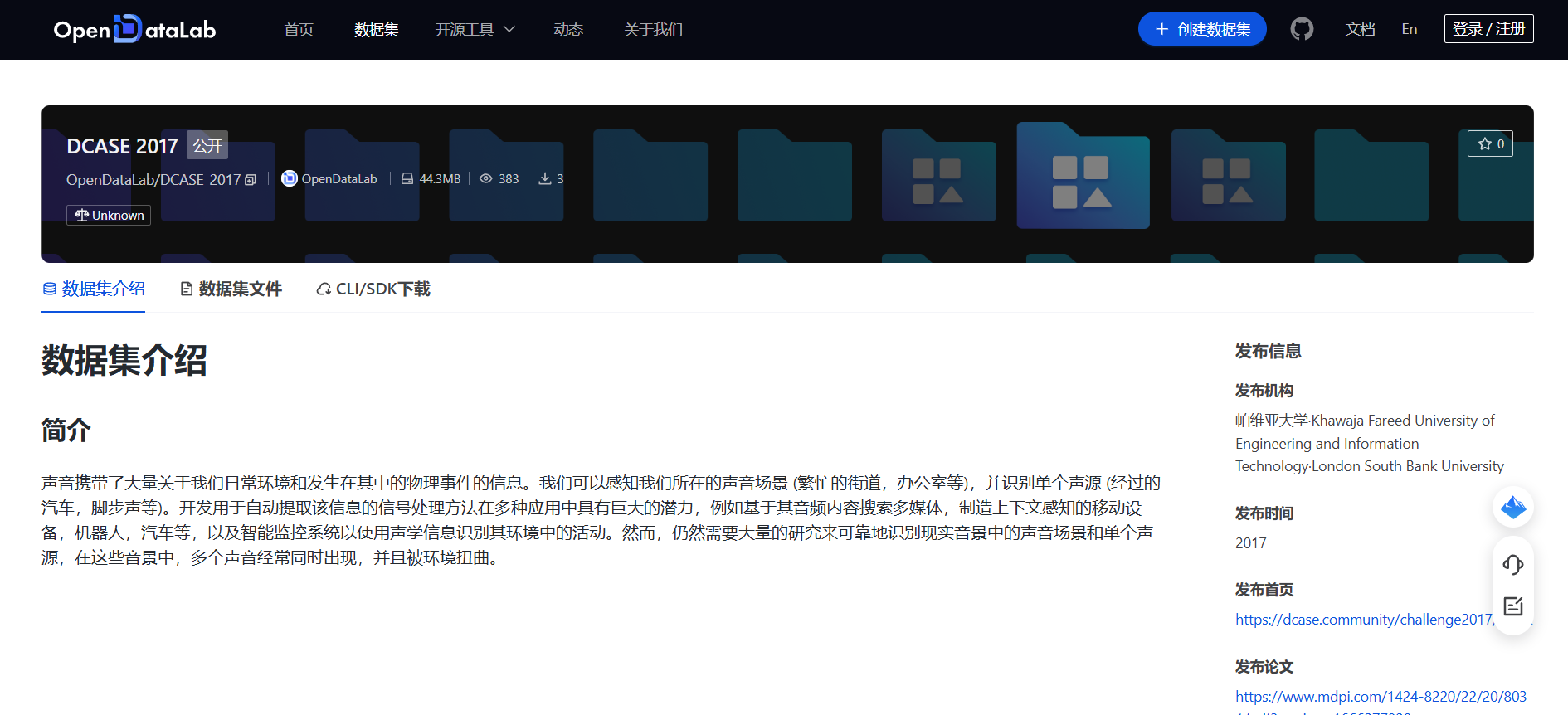Click the 发布首页 heading
Image resolution: width=1568 pixels, height=715 pixels.
coord(1264,590)
